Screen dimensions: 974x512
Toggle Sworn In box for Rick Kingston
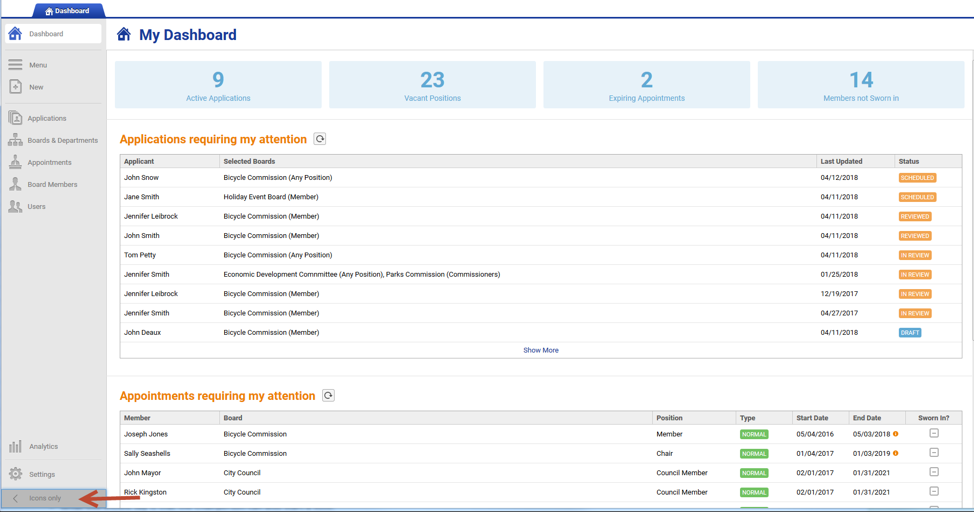[x=934, y=491]
